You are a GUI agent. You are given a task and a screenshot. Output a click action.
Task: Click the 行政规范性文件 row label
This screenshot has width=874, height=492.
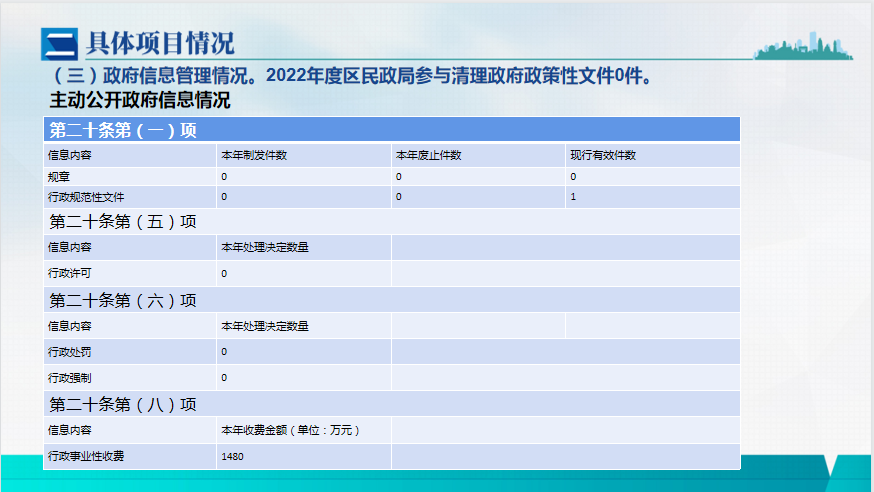tap(86, 197)
